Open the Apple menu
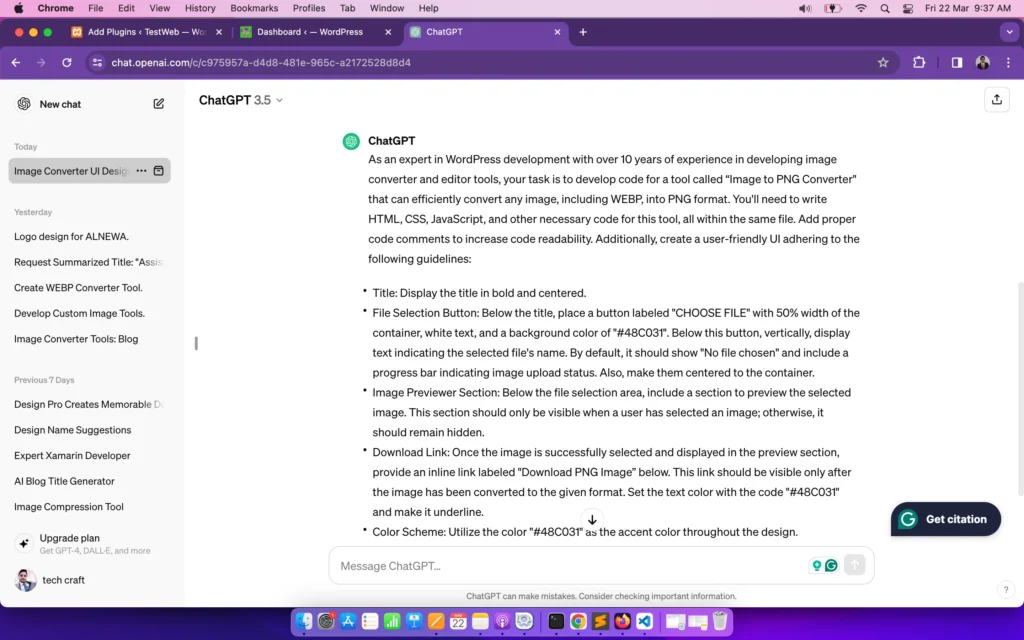The image size is (1024, 640). 18,8
